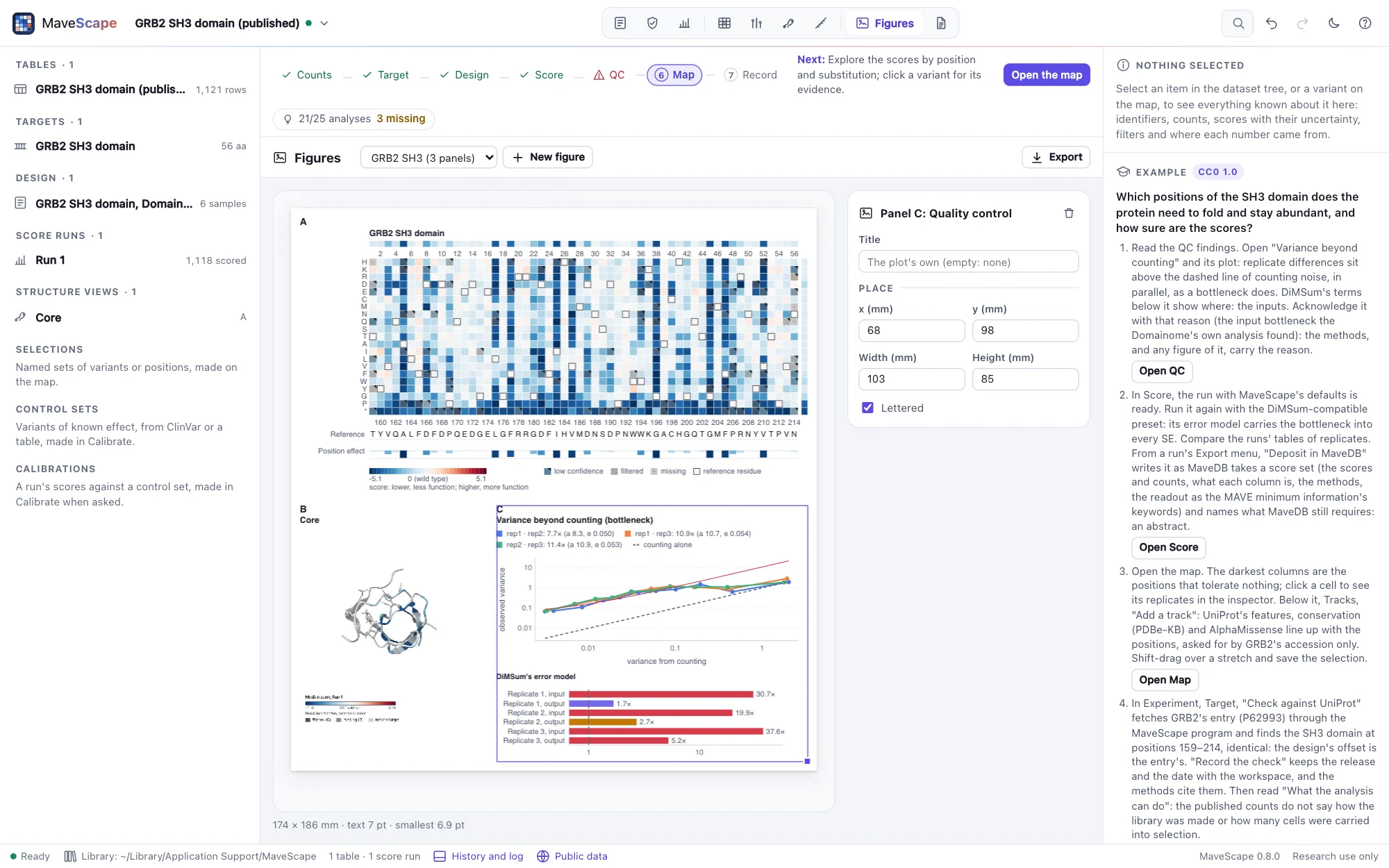Open the sliders view icon in the top toolbar

click(x=756, y=23)
